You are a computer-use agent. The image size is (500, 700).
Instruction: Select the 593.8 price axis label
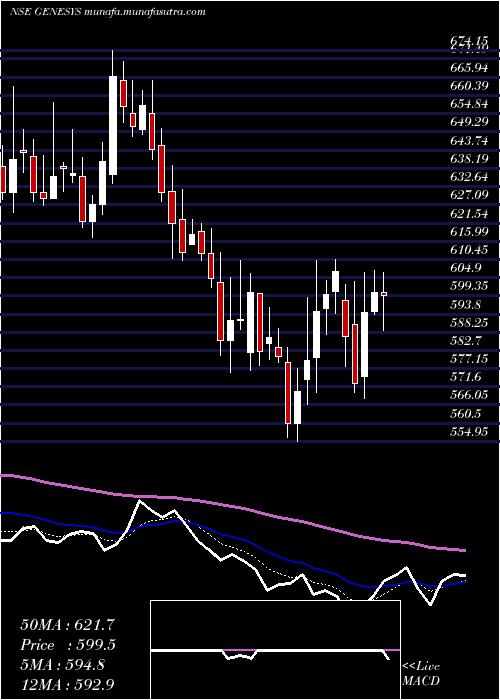[x=466, y=304]
